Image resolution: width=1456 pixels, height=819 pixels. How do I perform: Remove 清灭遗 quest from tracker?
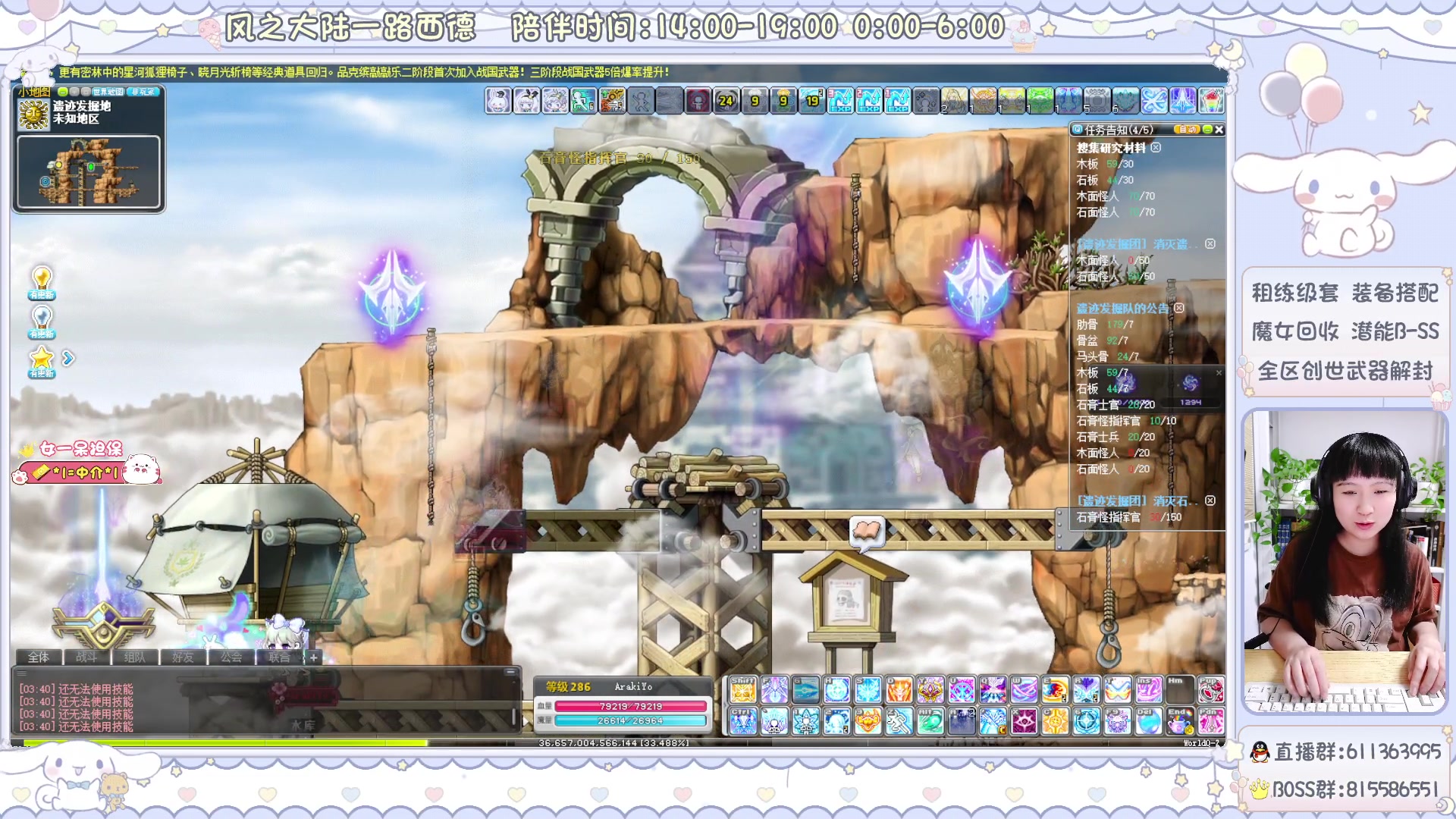point(1210,243)
